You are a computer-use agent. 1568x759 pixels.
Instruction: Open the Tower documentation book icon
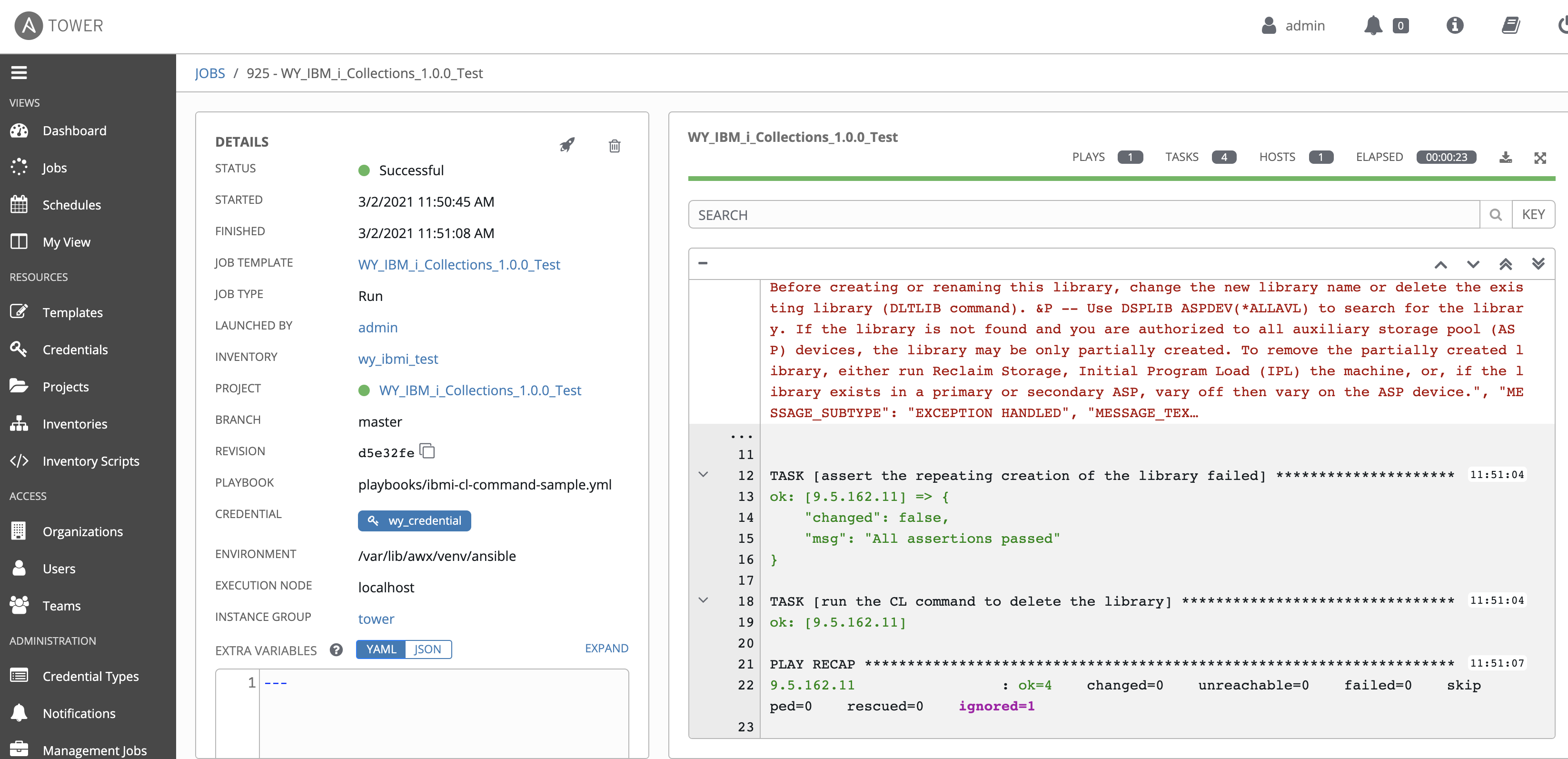pyautogui.click(x=1511, y=26)
